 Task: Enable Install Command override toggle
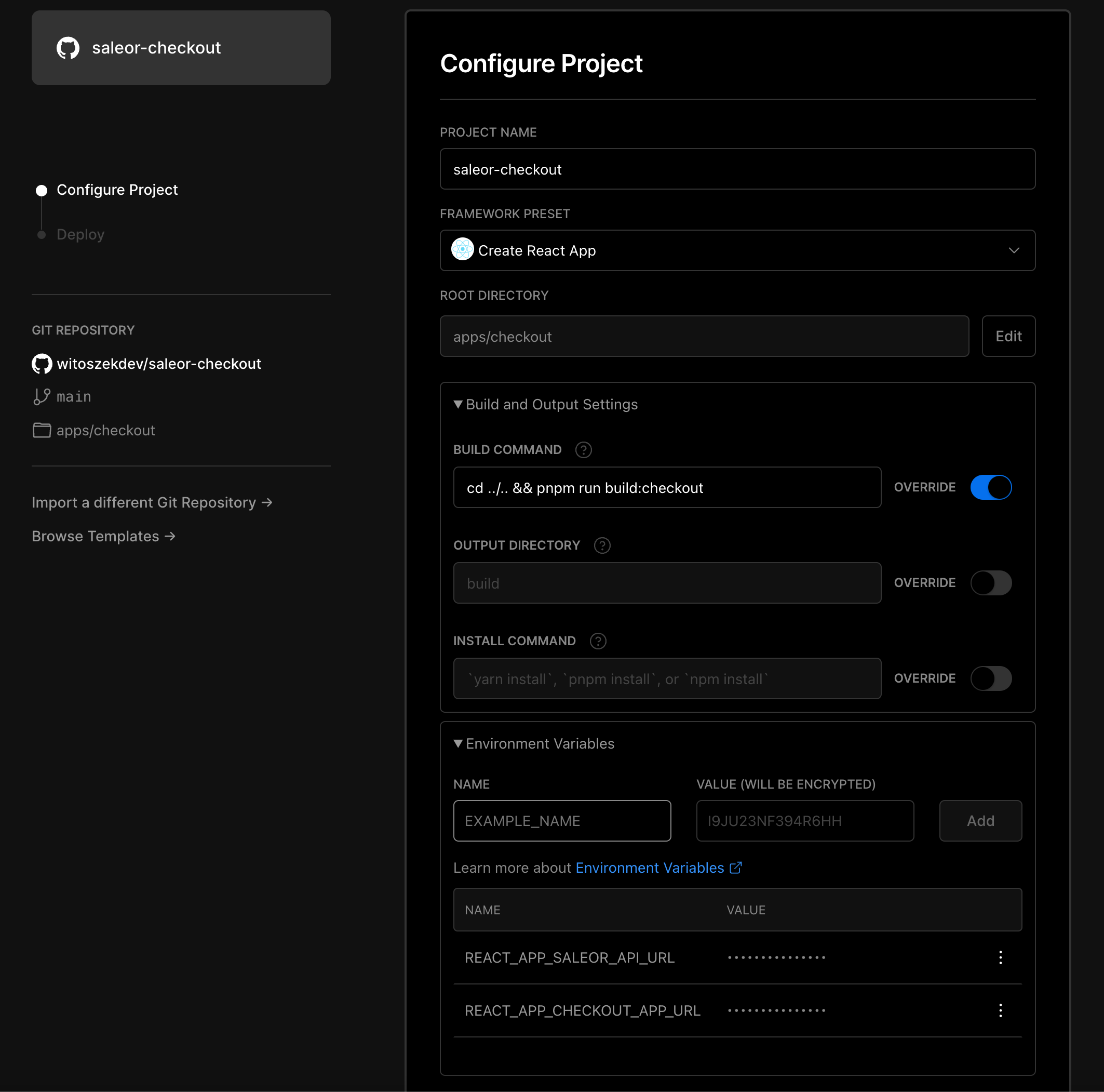click(x=991, y=678)
